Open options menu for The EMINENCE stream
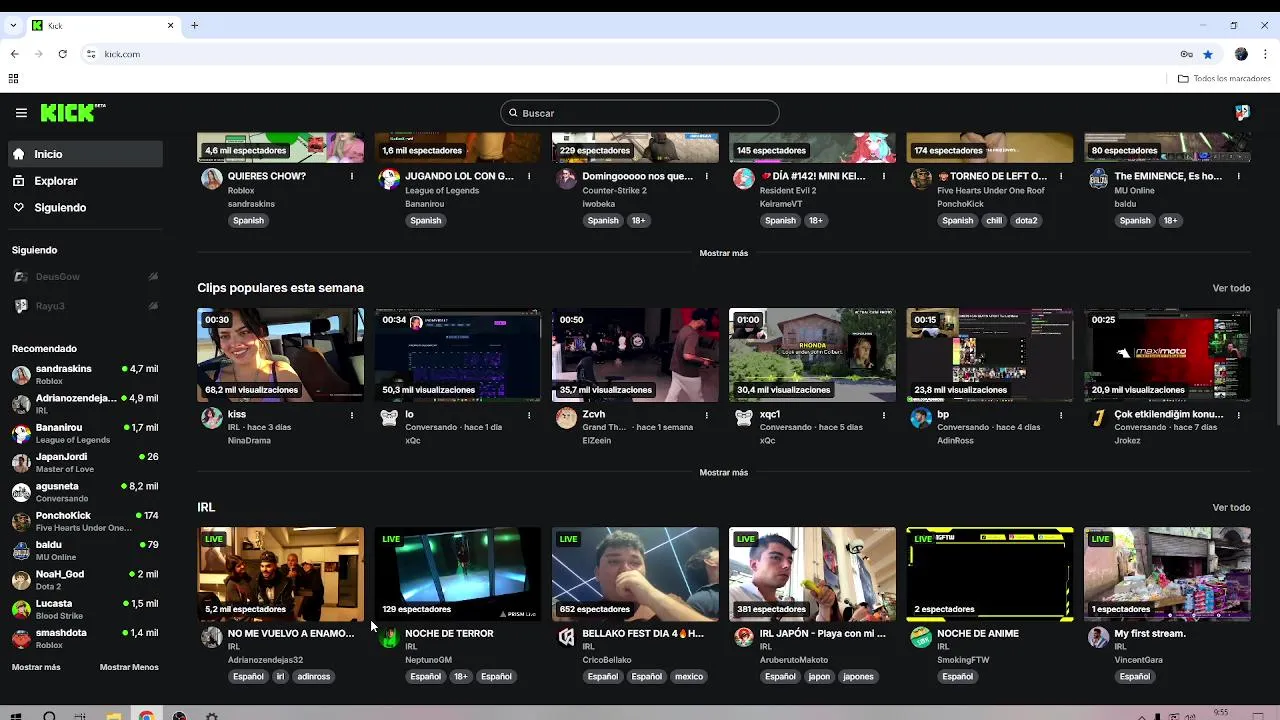The height and width of the screenshot is (720, 1280). pyautogui.click(x=1239, y=176)
